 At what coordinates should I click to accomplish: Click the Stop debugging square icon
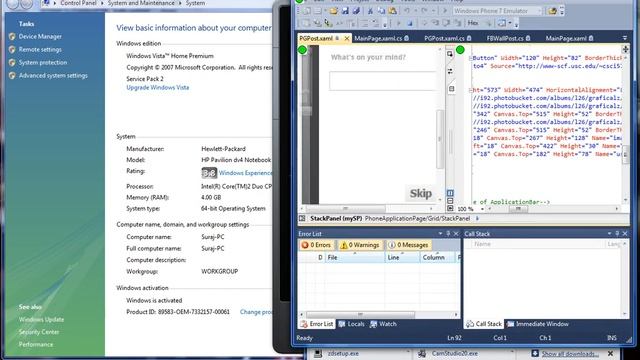point(410,23)
